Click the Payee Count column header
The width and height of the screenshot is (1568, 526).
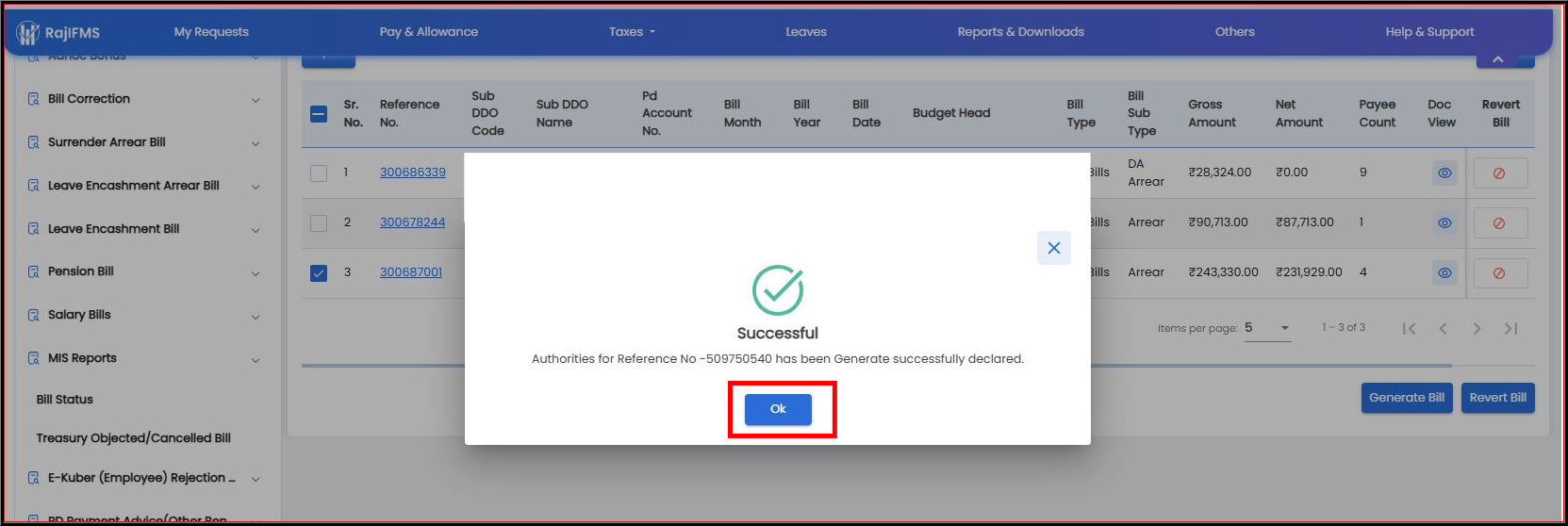click(x=1378, y=114)
